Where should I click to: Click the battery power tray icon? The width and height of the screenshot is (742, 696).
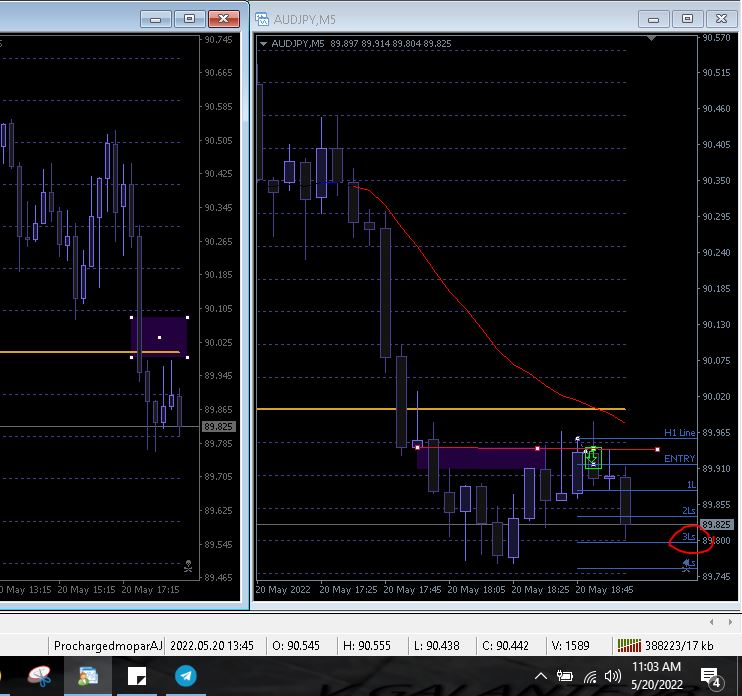[565, 677]
